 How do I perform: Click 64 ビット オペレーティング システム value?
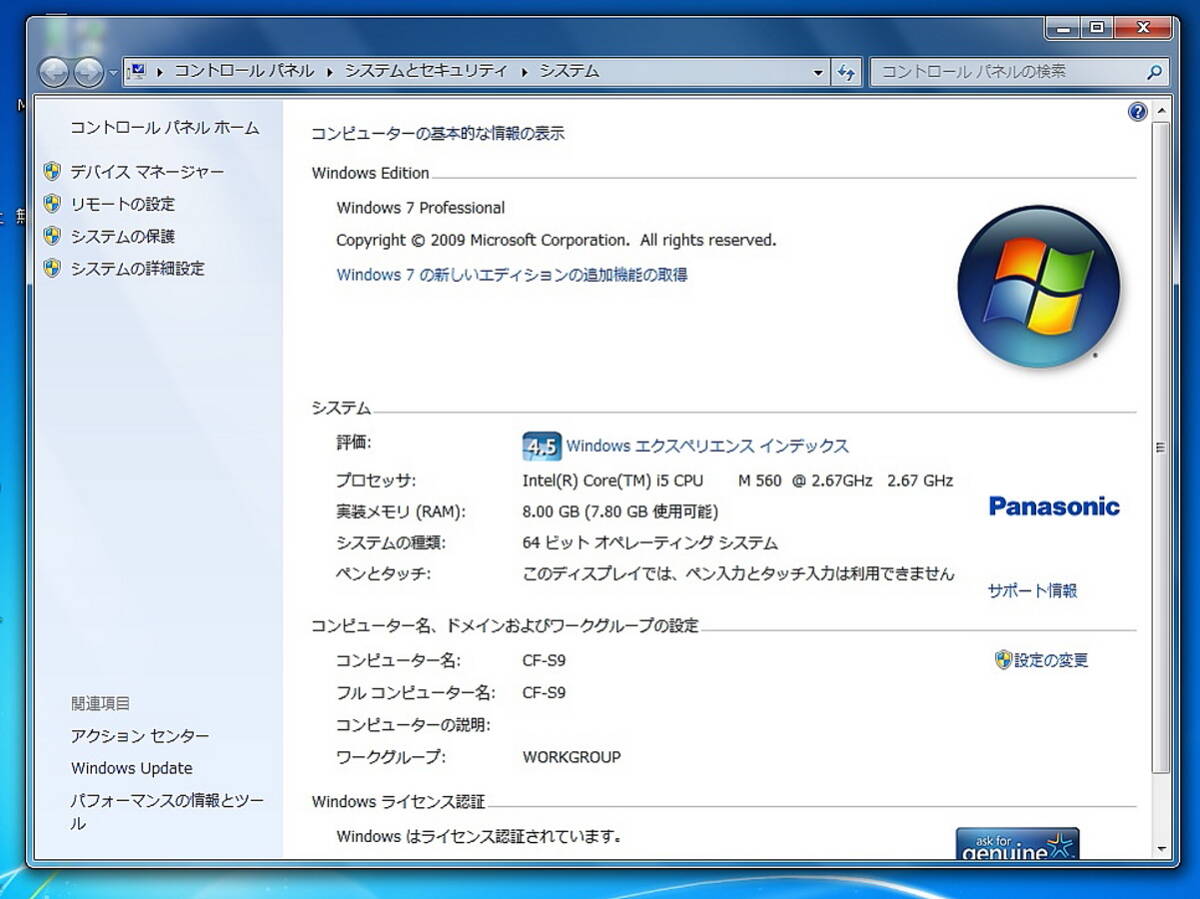[x=650, y=543]
